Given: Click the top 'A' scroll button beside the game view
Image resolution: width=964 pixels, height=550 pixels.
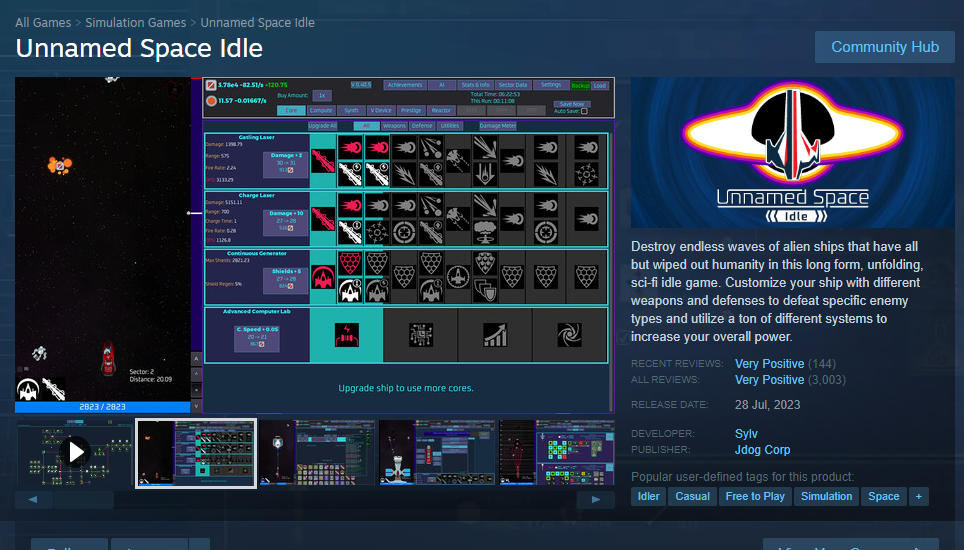Looking at the screenshot, I should pyautogui.click(x=196, y=358).
